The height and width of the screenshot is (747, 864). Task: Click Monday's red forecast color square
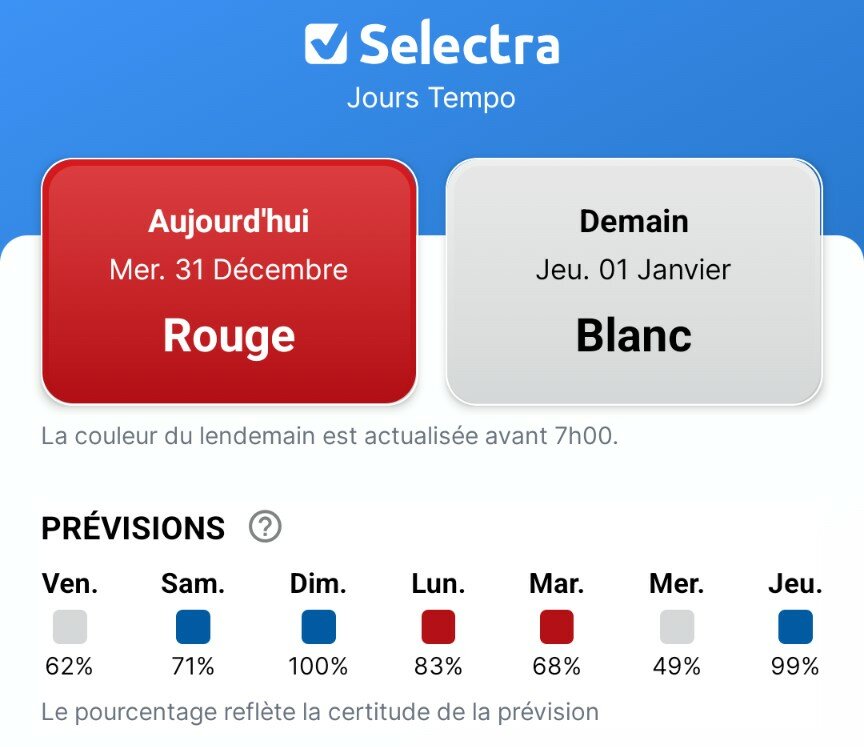tap(438, 627)
